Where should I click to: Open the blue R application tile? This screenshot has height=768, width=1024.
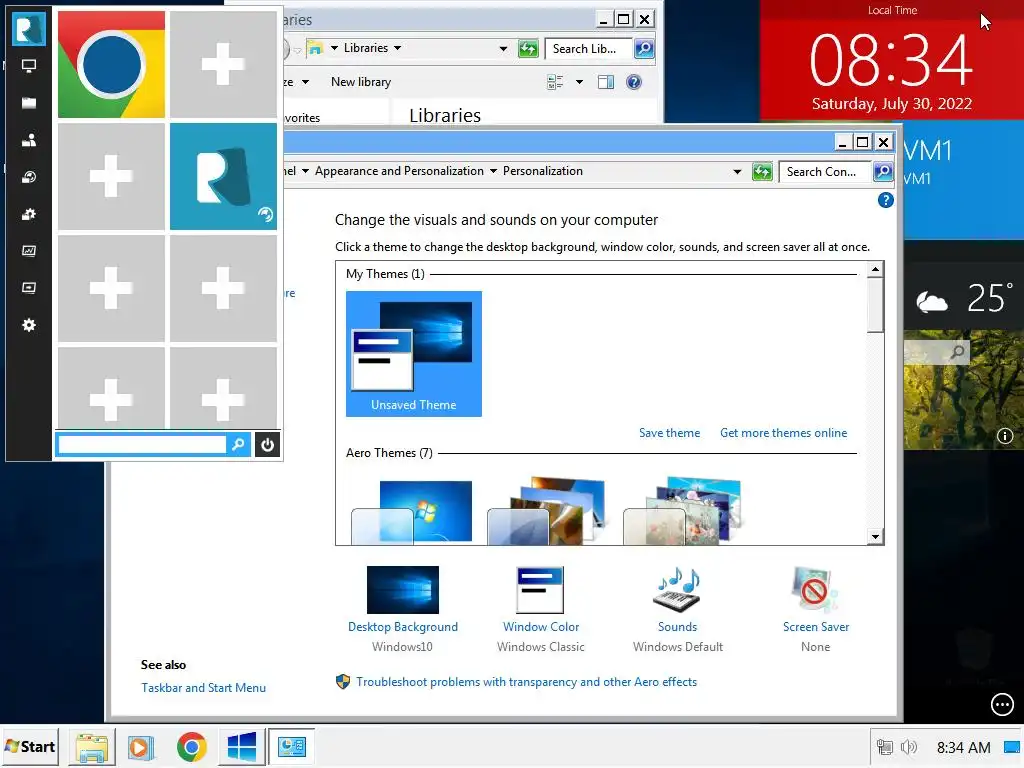click(223, 176)
